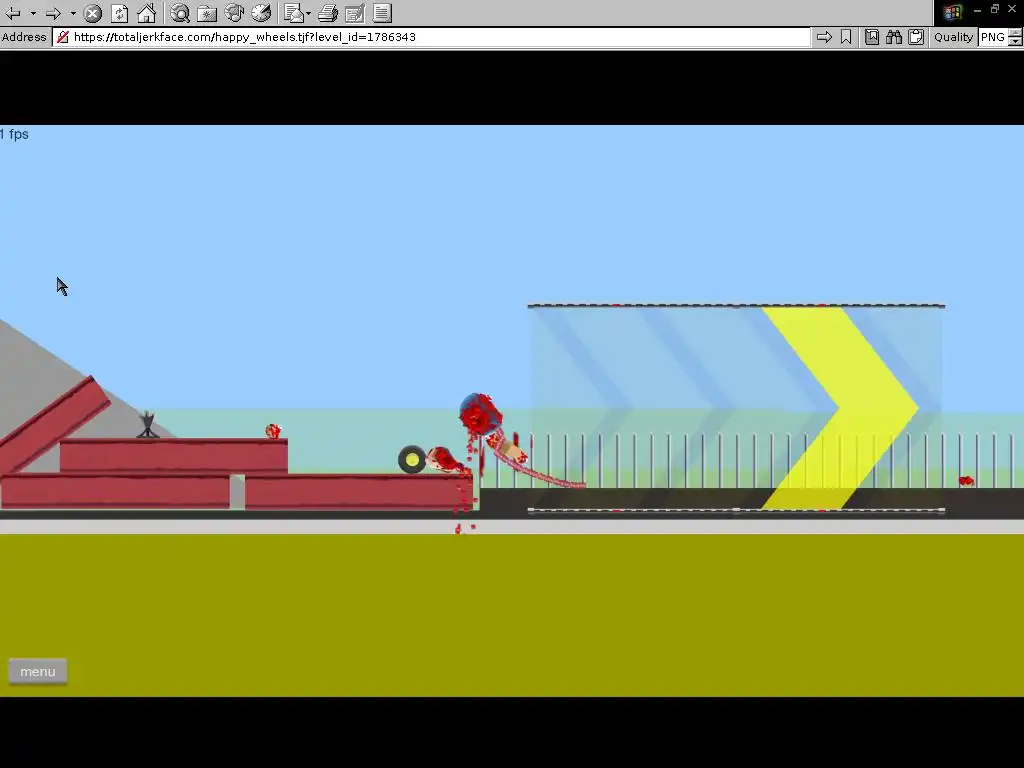1024x768 pixels.
Task: Click the media globe with music note icon
Action: pyautogui.click(x=234, y=13)
